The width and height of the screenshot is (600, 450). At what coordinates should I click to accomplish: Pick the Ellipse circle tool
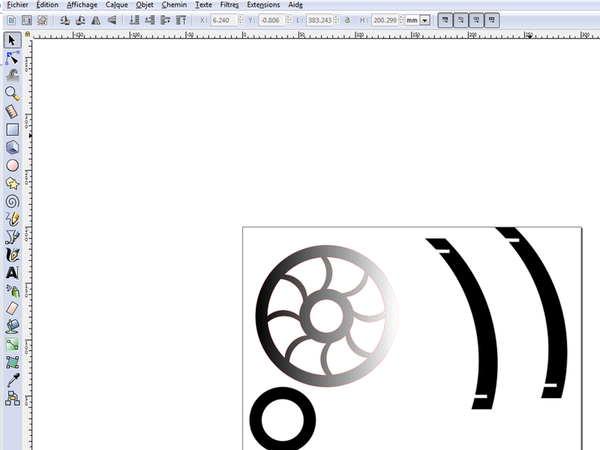pyautogui.click(x=12, y=165)
